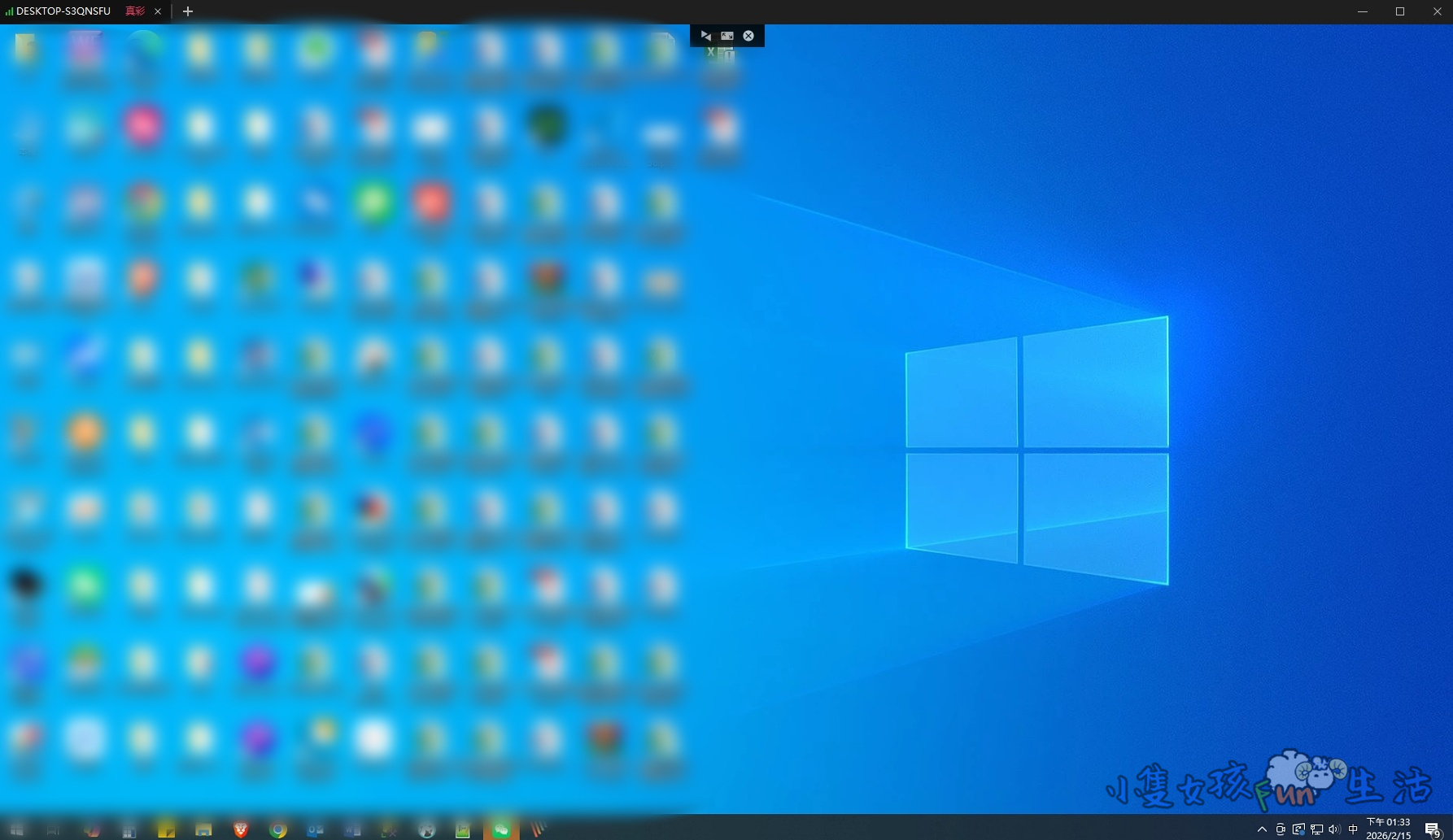Screen dimensions: 1453x840
Task: Open Brave browser from the taskbar
Action: pyautogui.click(x=241, y=829)
